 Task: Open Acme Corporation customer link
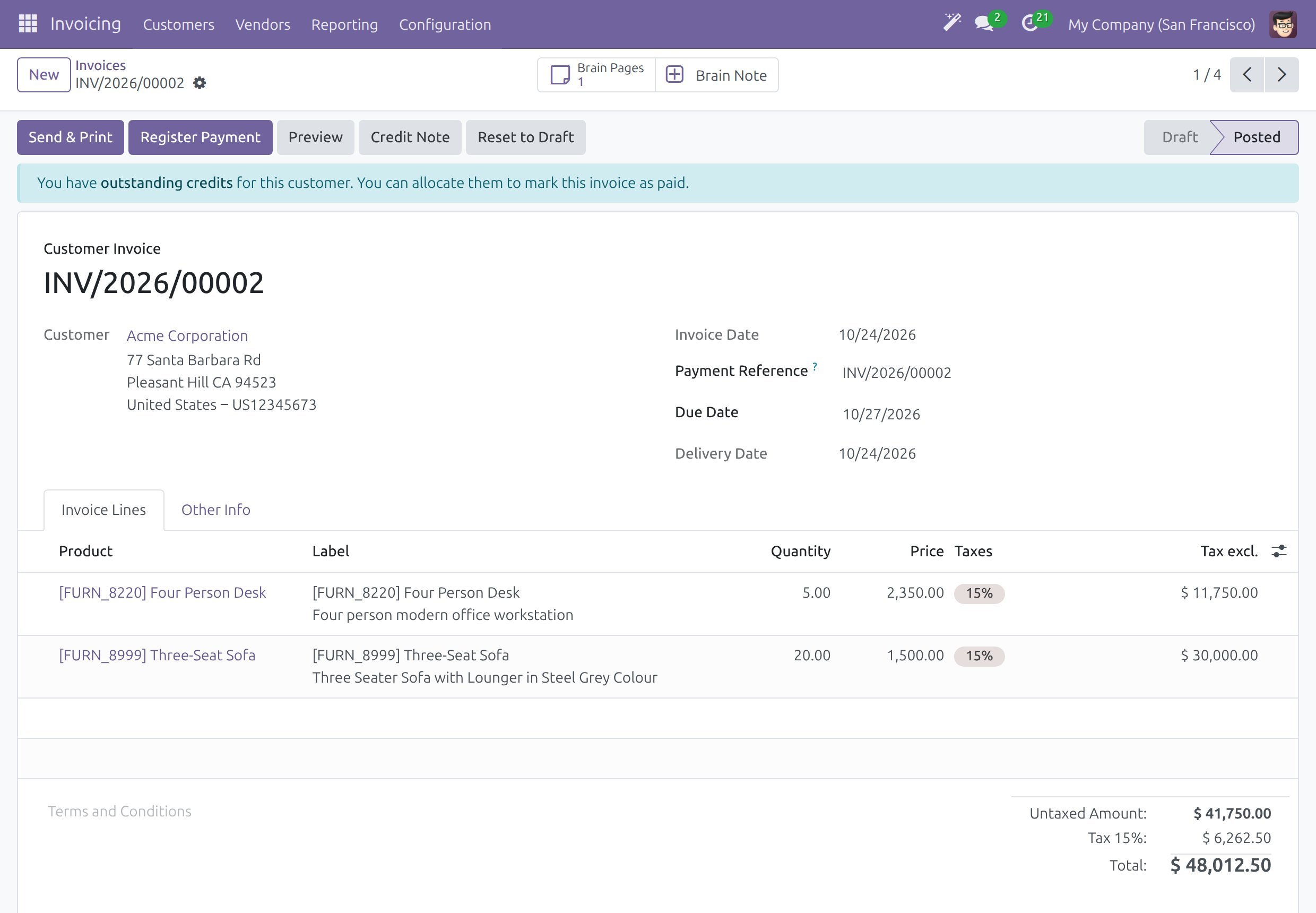[187, 336]
